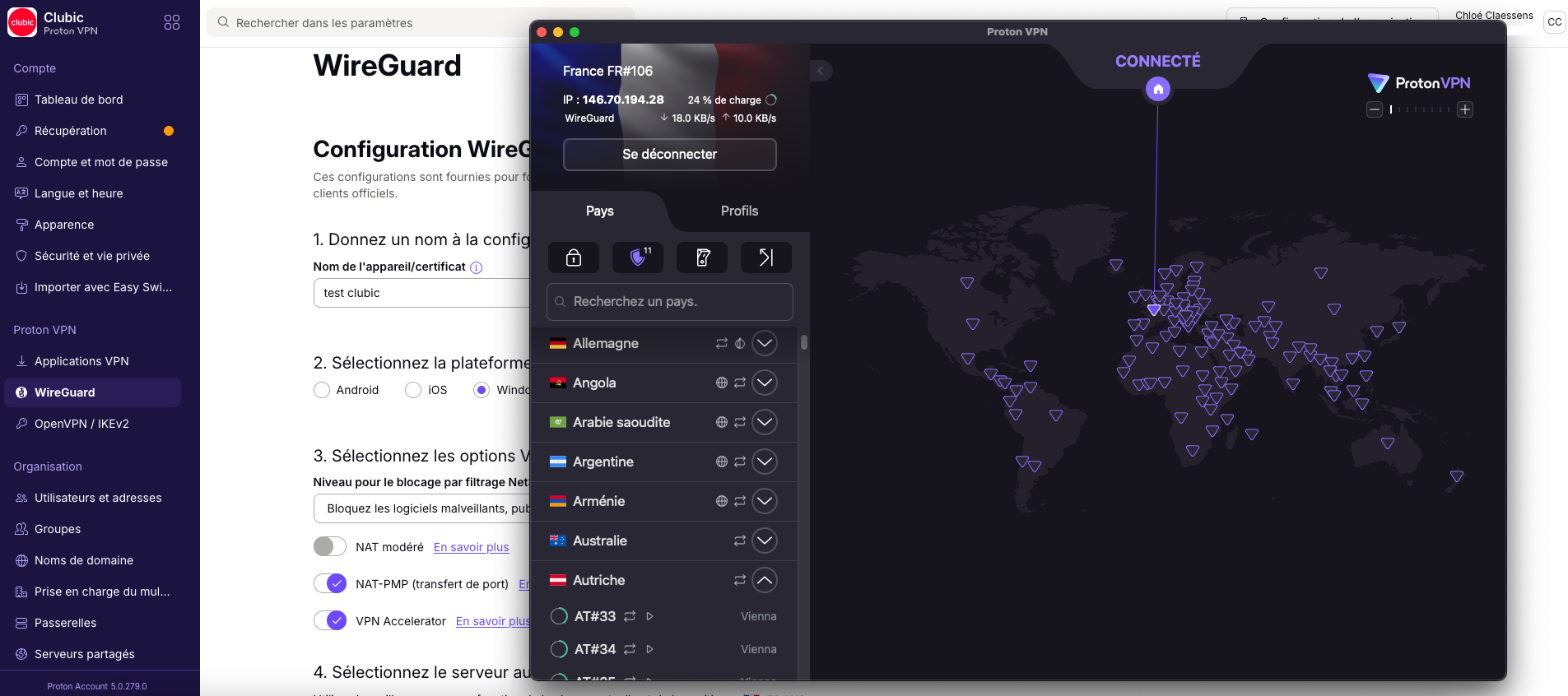The width and height of the screenshot is (1568, 696).
Task: Open the NetShield blocking level dropdown
Action: click(x=422, y=508)
